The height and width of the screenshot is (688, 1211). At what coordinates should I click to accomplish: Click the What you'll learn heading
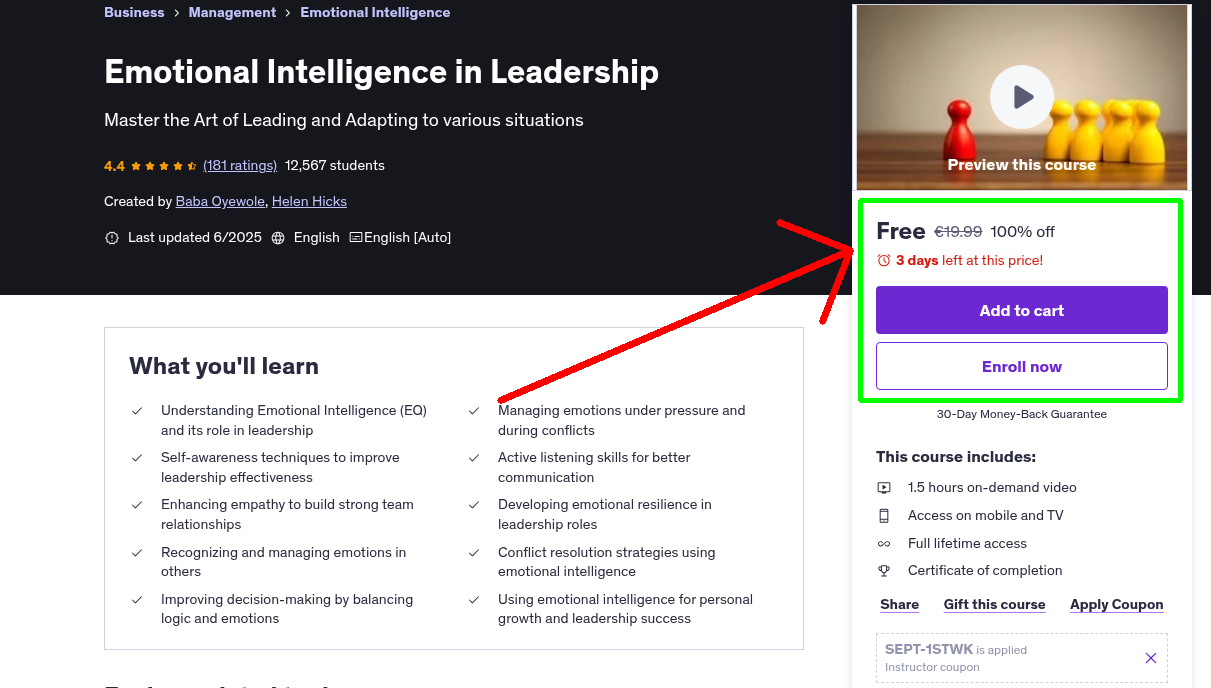[x=224, y=366]
